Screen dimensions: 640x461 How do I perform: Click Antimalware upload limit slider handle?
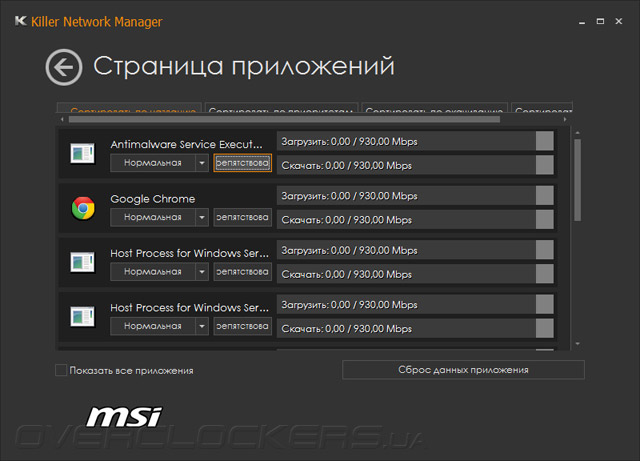pos(544,141)
